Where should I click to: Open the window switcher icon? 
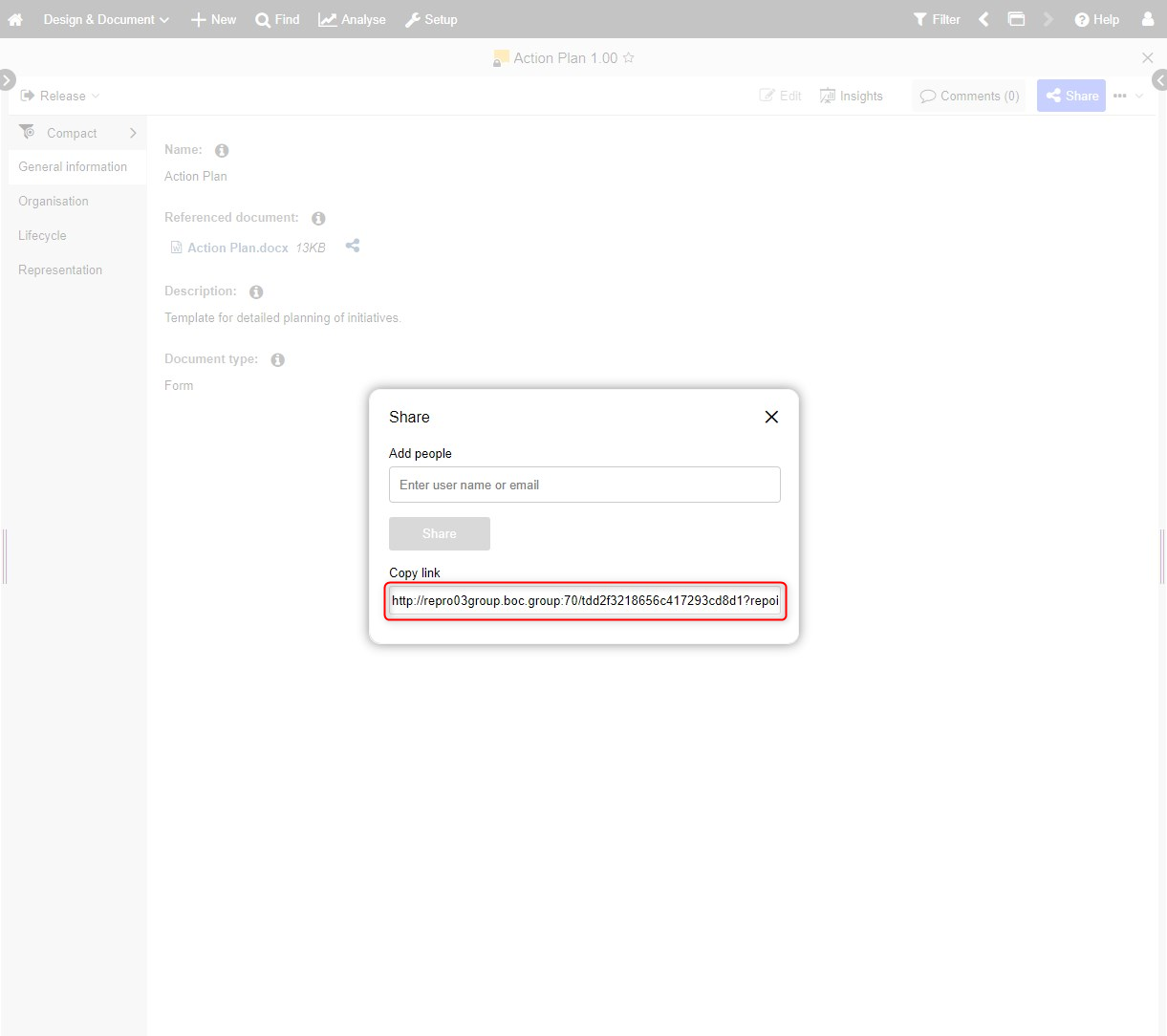pyautogui.click(x=1016, y=19)
